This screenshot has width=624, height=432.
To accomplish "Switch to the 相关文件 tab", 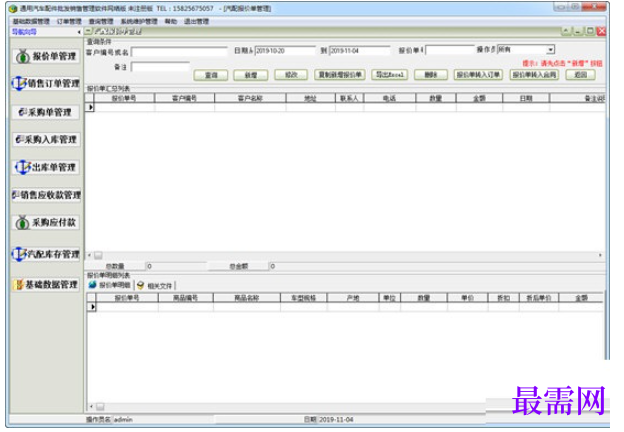I will 155,285.
